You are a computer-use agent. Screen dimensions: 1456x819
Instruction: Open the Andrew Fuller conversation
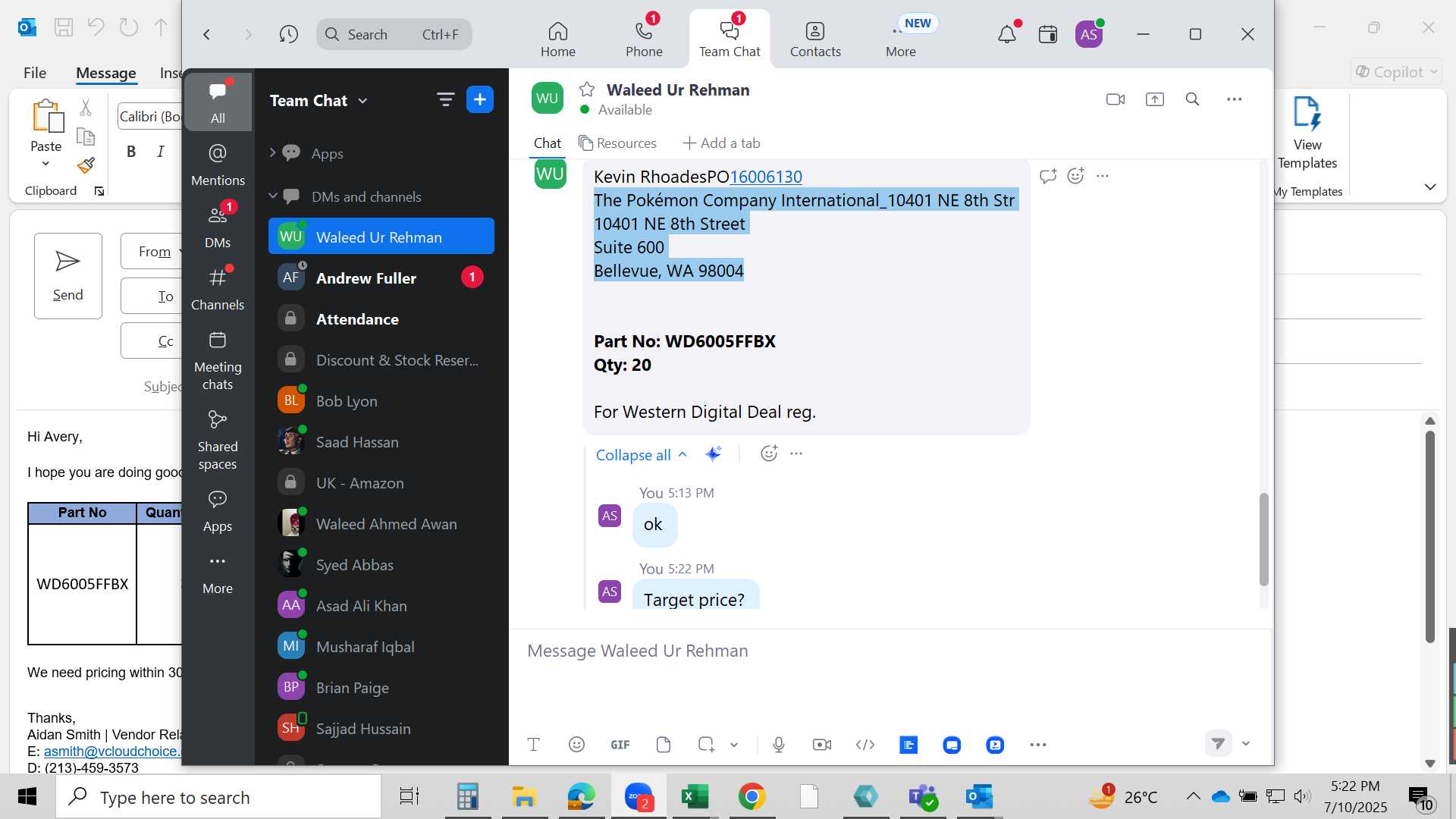pos(381,278)
